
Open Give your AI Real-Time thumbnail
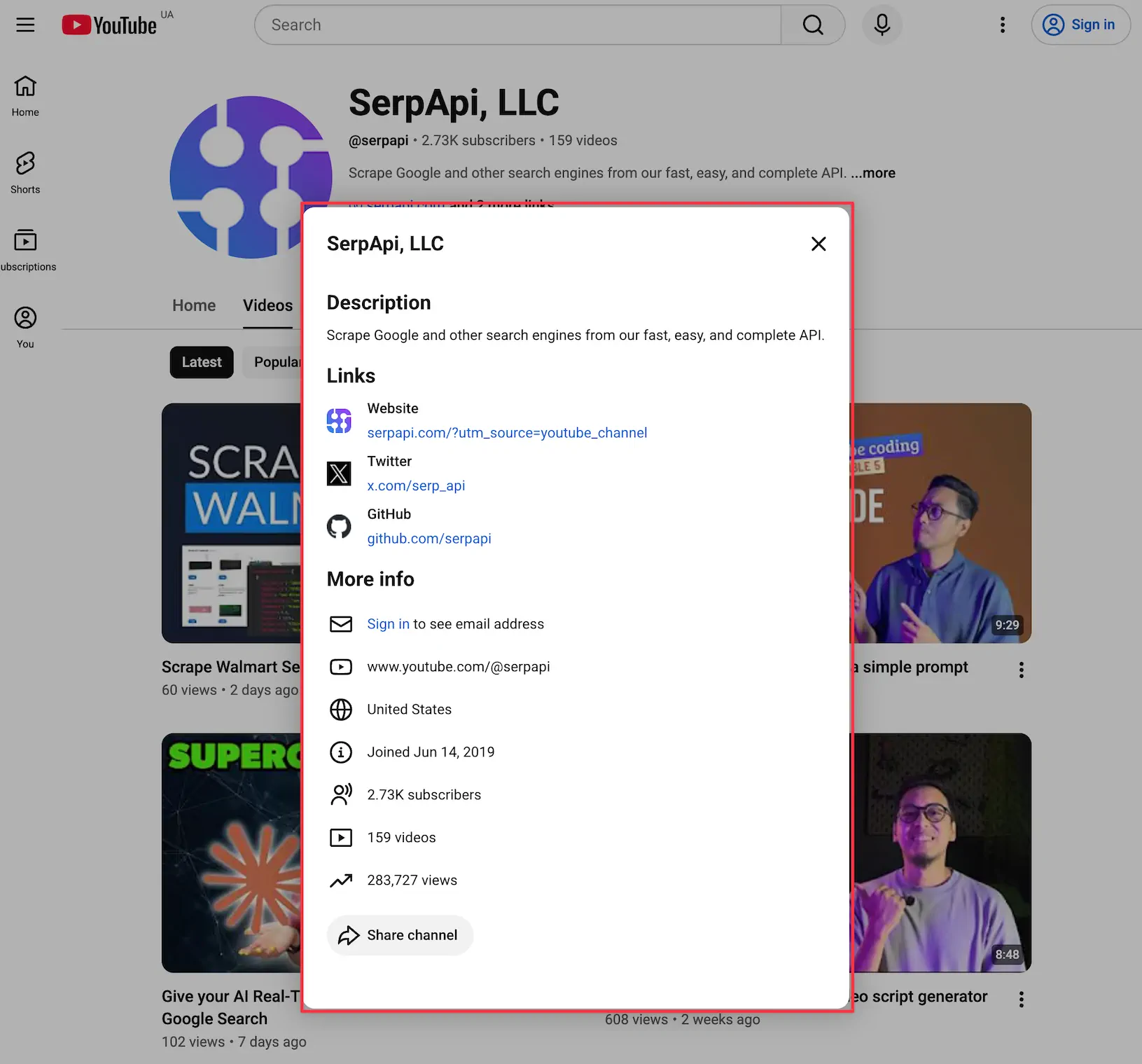tap(232, 852)
